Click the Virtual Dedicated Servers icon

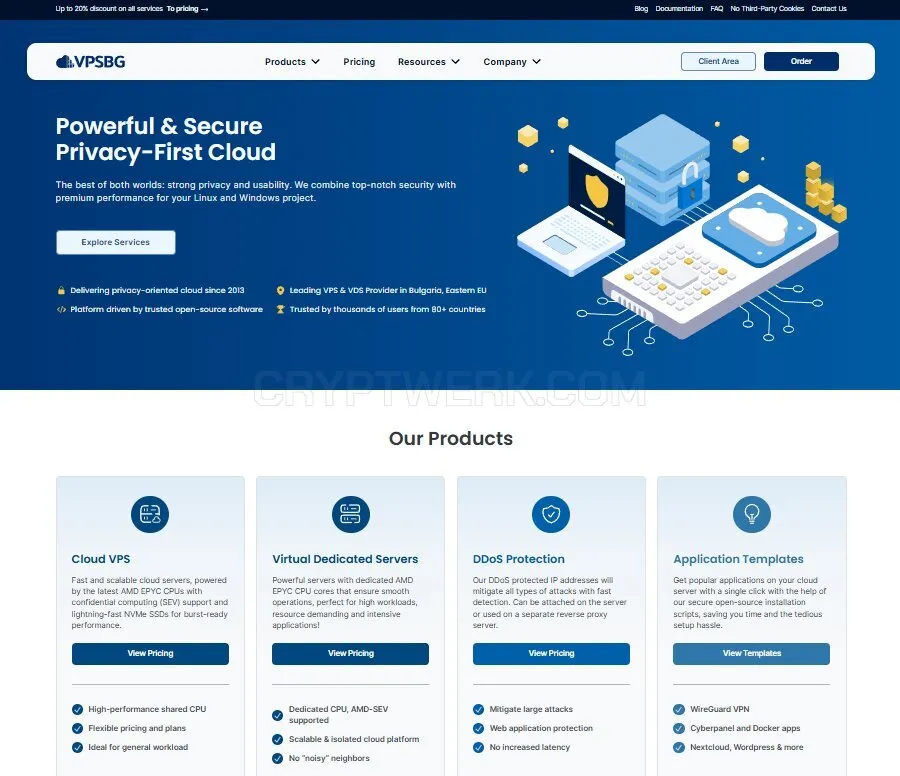point(351,514)
